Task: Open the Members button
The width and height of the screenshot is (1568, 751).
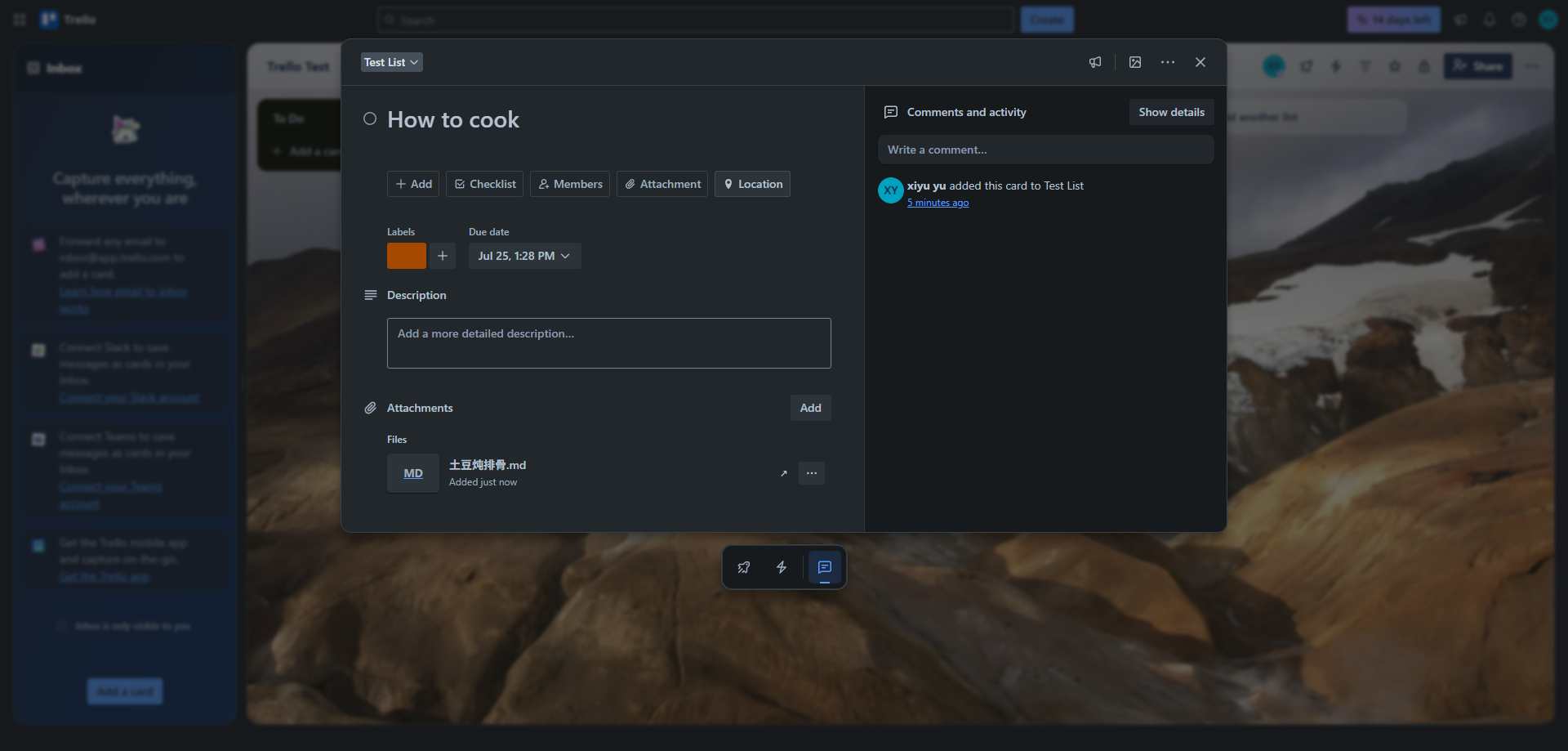Action: [570, 184]
